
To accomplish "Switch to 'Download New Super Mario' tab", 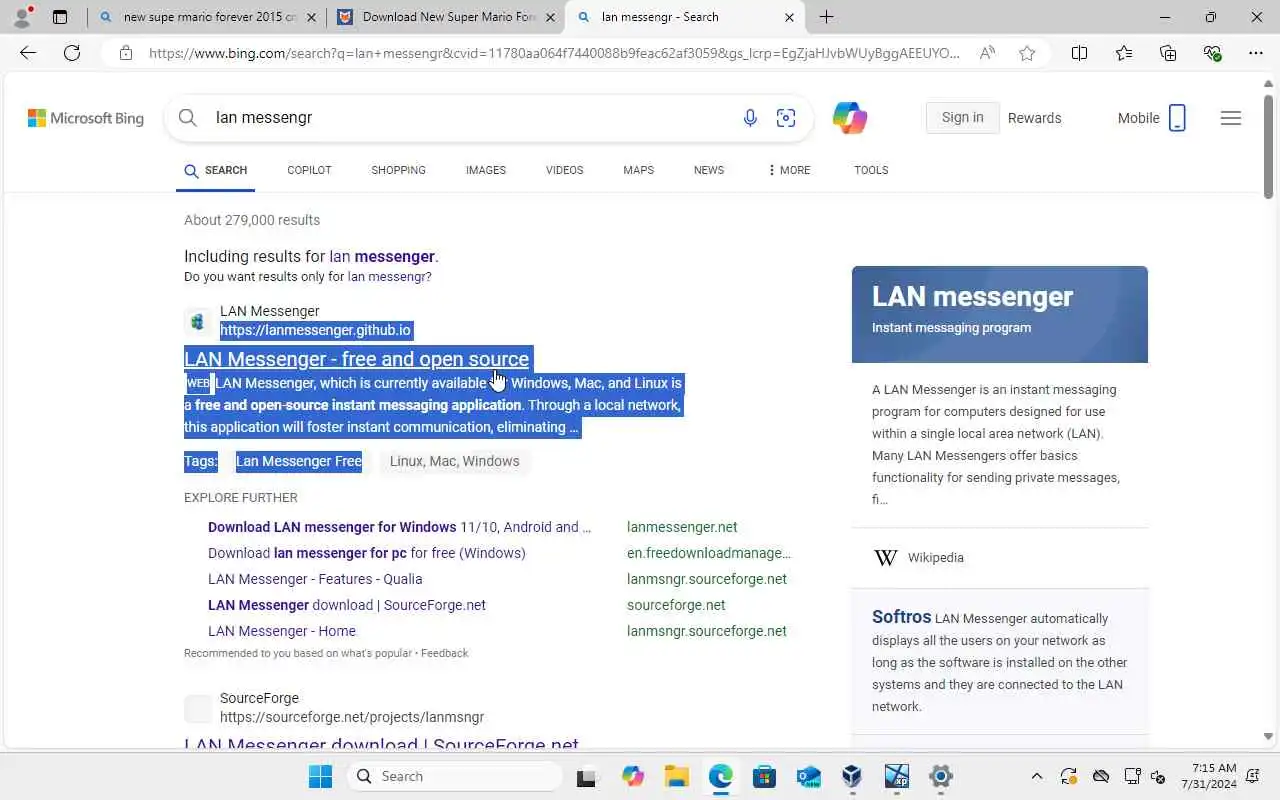I will (448, 17).
